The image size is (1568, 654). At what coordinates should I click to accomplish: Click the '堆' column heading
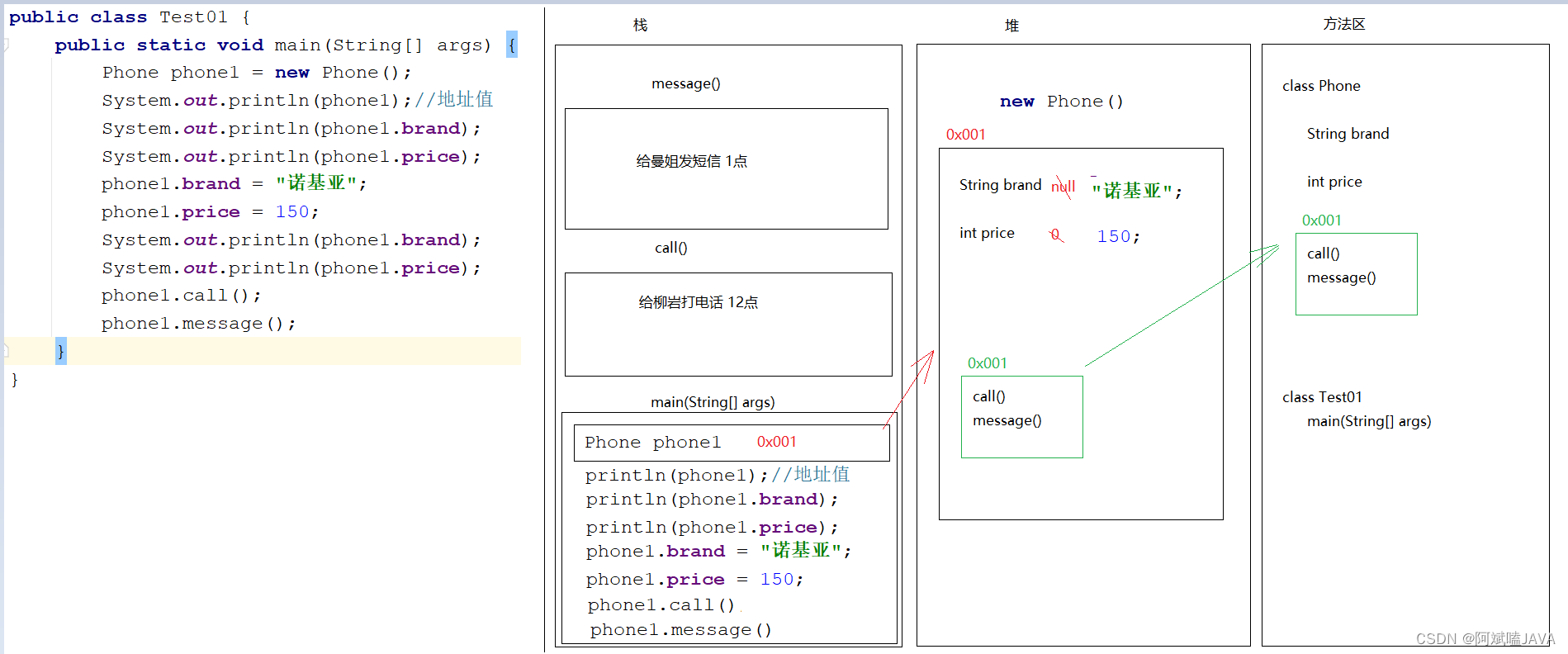1011,26
